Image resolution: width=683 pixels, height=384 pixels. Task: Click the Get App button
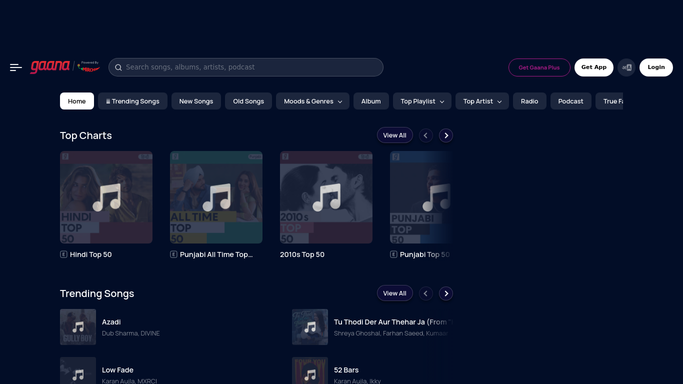[x=594, y=67]
